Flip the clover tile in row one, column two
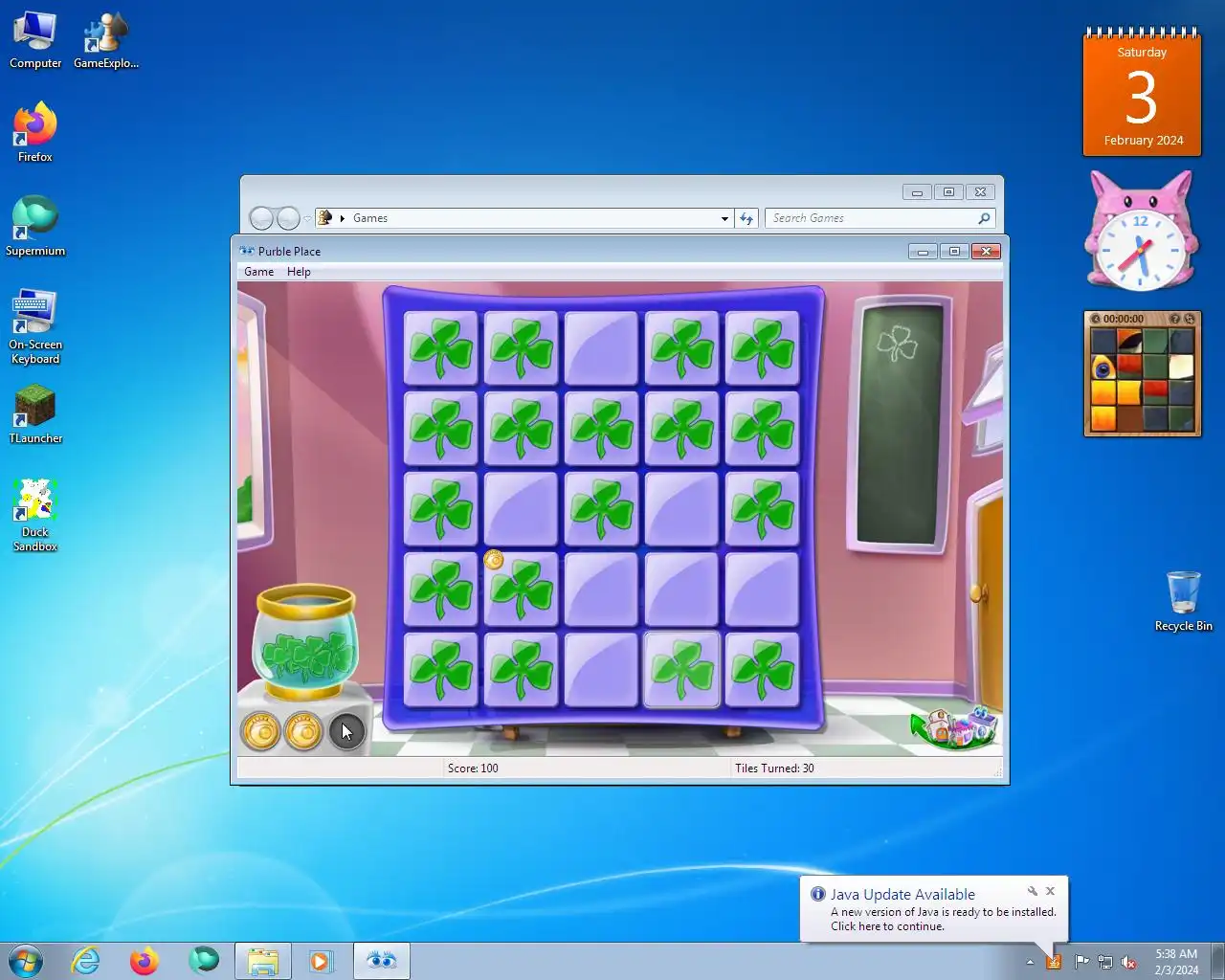This screenshot has height=980, width=1225. tap(521, 348)
